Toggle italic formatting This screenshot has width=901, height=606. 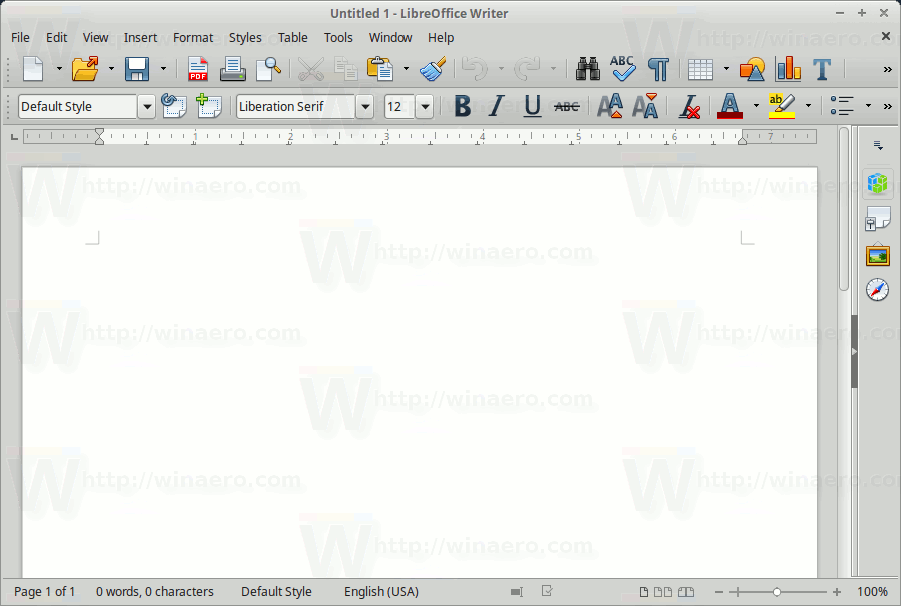[496, 105]
